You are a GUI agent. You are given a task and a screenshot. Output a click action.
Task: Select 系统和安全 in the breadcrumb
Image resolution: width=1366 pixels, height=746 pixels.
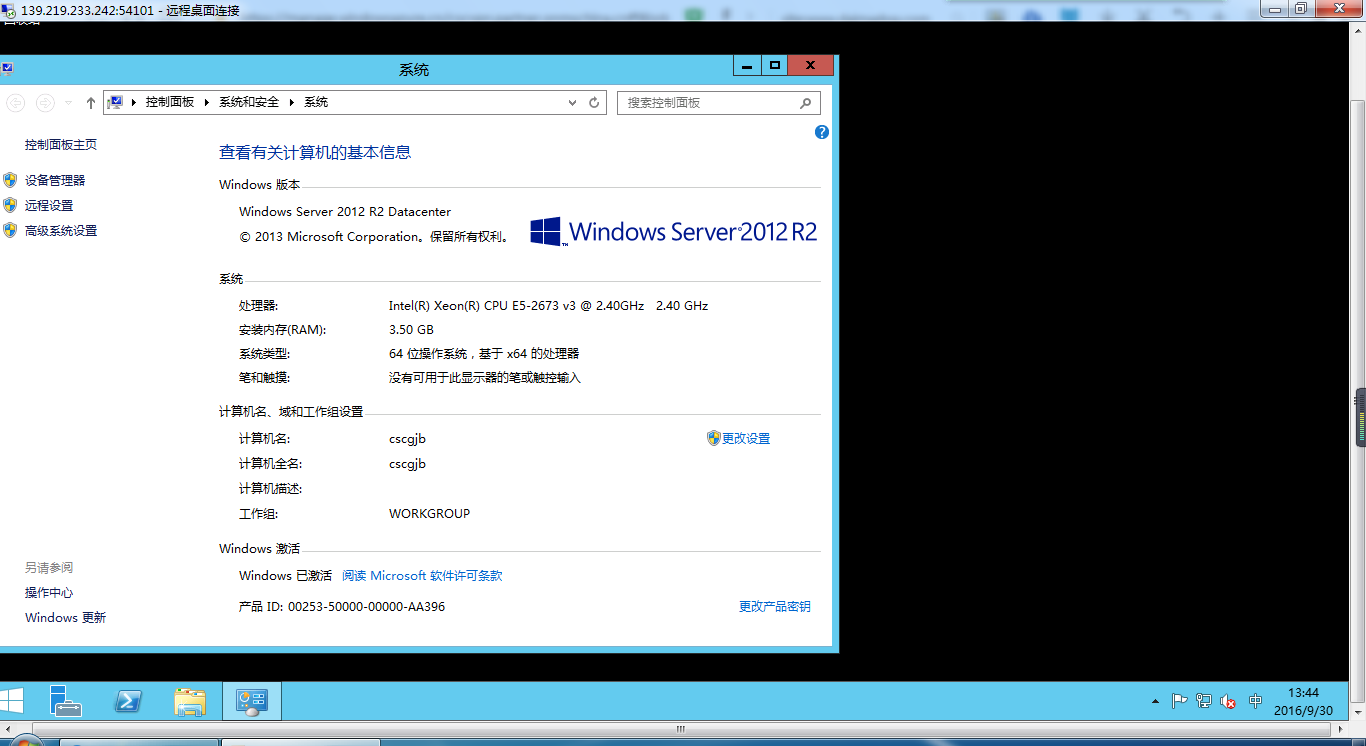[249, 102]
